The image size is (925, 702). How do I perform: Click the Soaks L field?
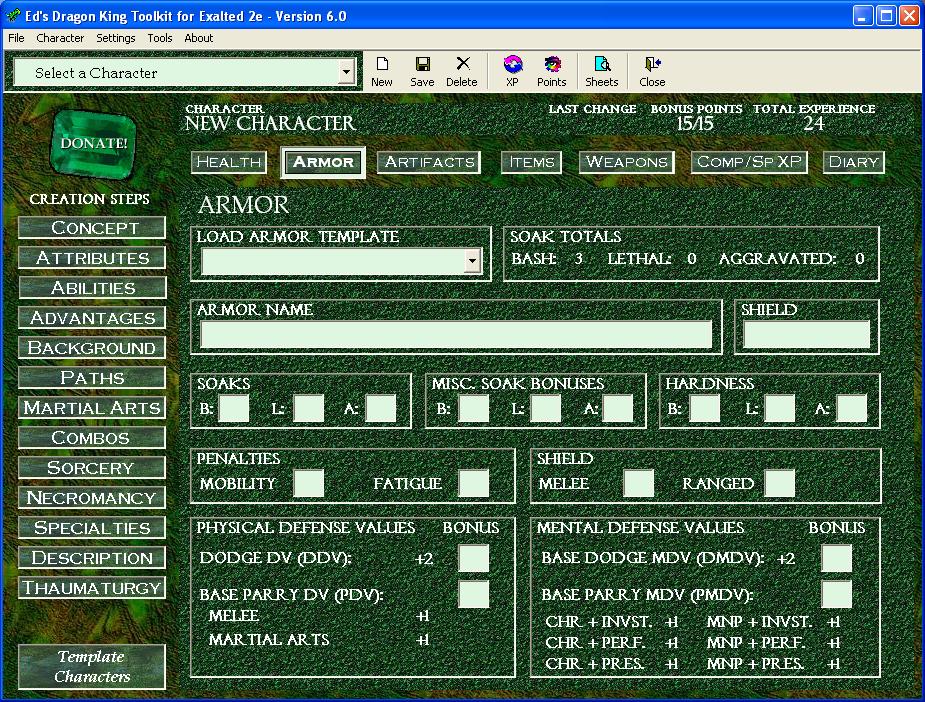(309, 408)
